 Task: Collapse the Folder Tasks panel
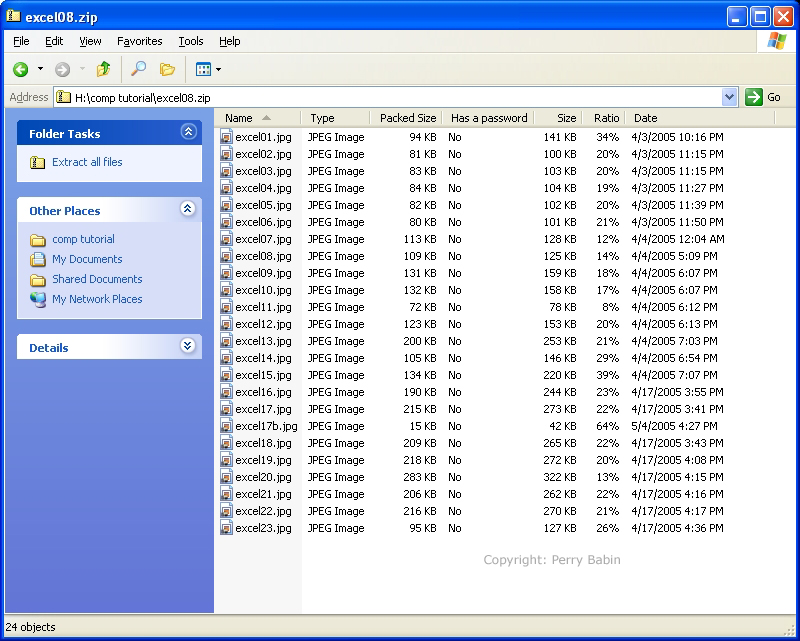coord(188,132)
